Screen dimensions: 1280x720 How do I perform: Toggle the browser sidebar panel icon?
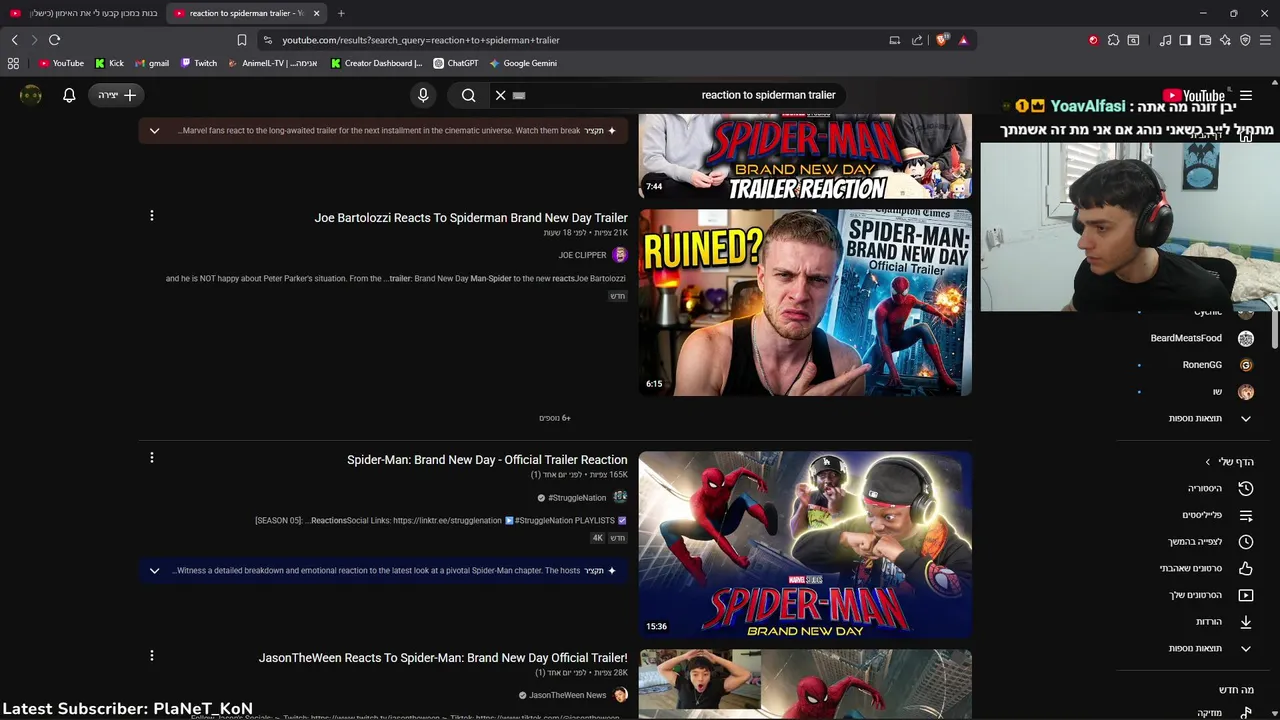pos(1185,40)
